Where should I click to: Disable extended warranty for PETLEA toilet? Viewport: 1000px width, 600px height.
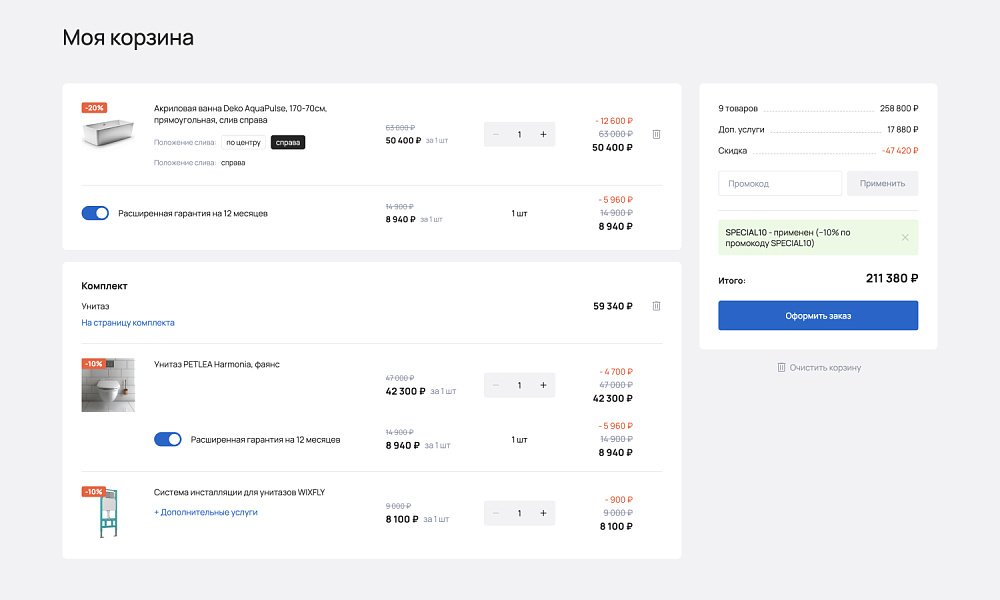tap(168, 439)
